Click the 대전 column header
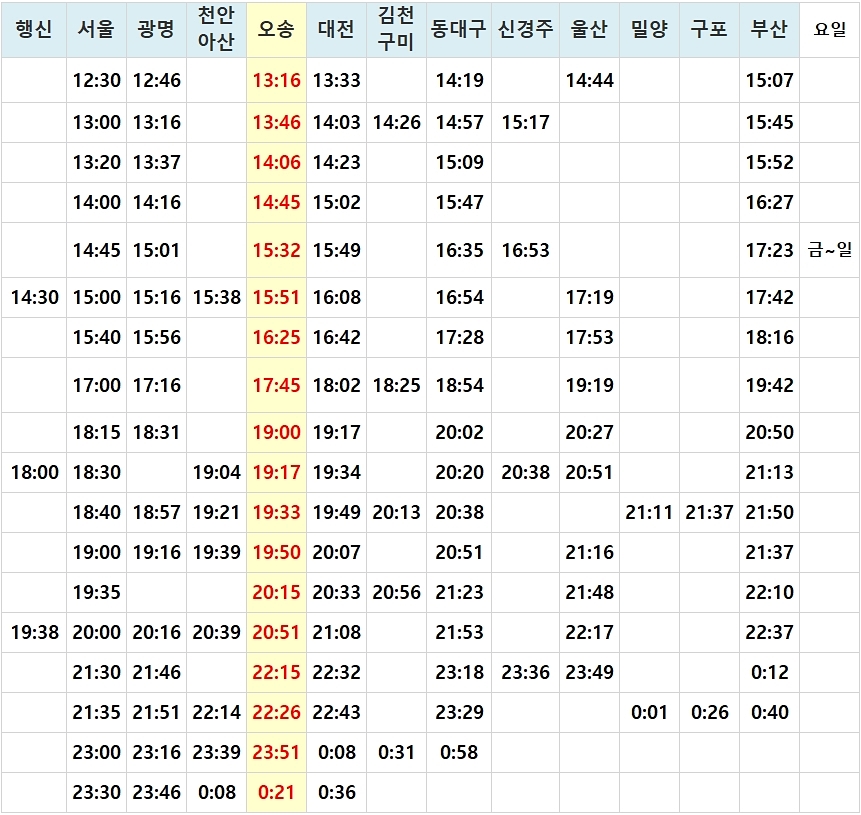This screenshot has width=861, height=815. pos(336,29)
